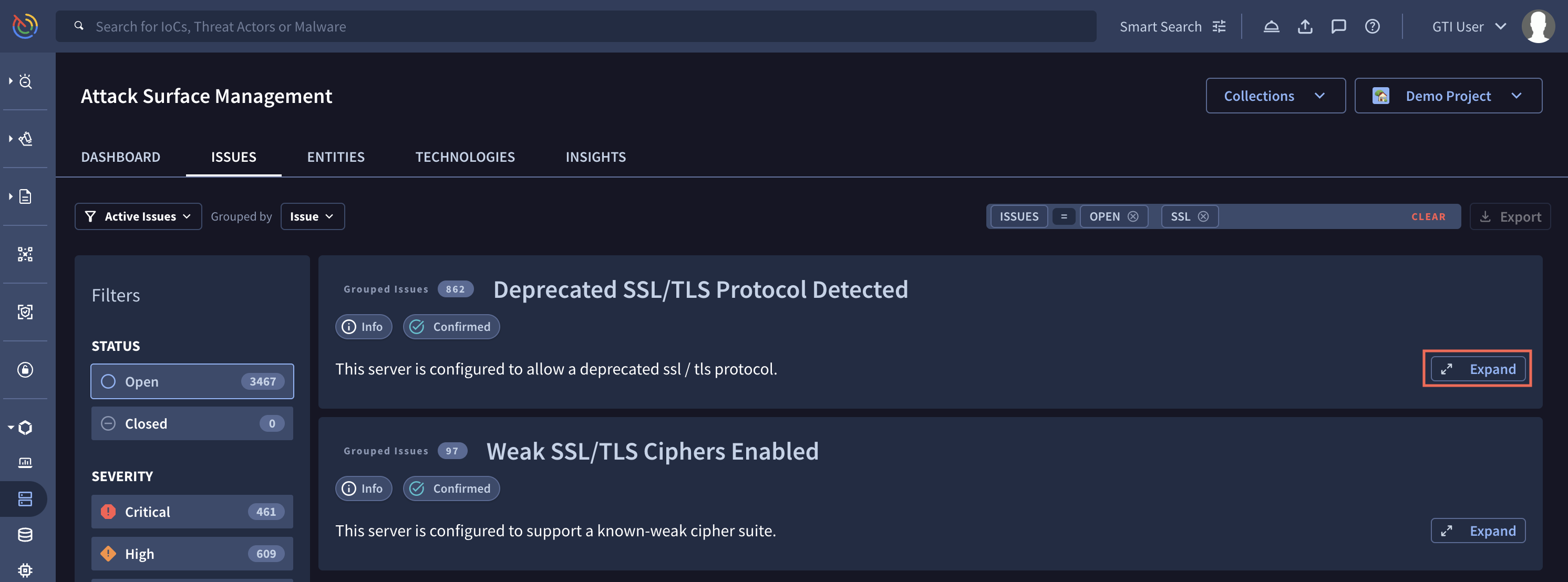Switch to the DASHBOARD tab

coord(120,157)
